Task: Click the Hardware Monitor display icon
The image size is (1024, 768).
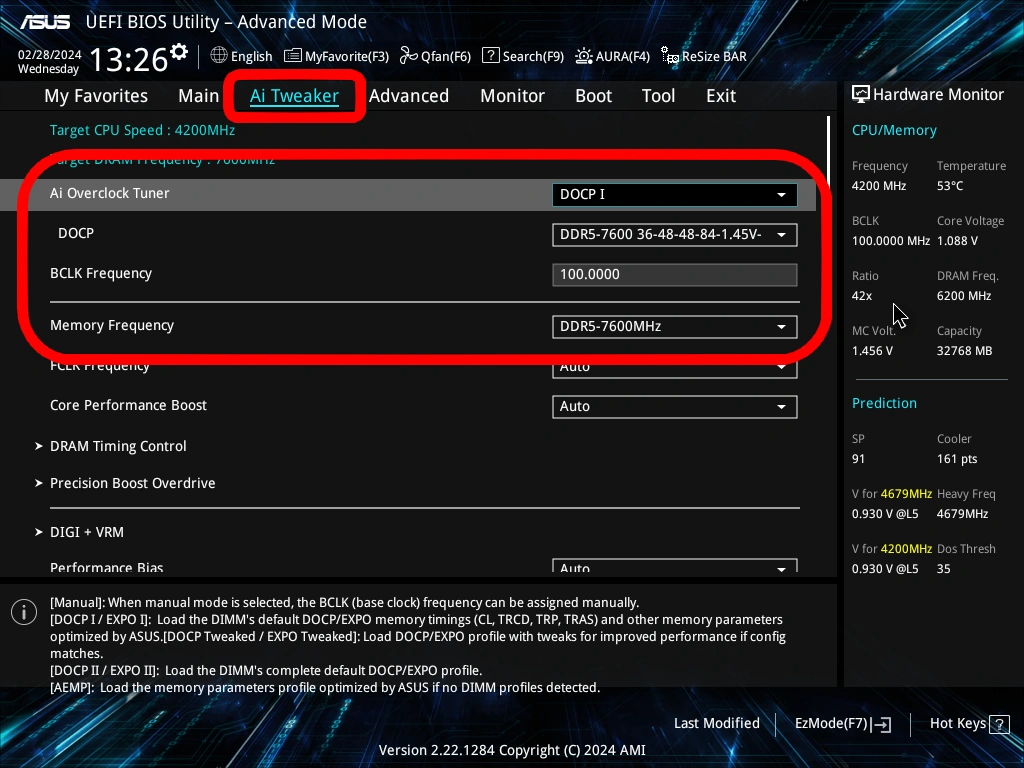Action: [x=861, y=95]
